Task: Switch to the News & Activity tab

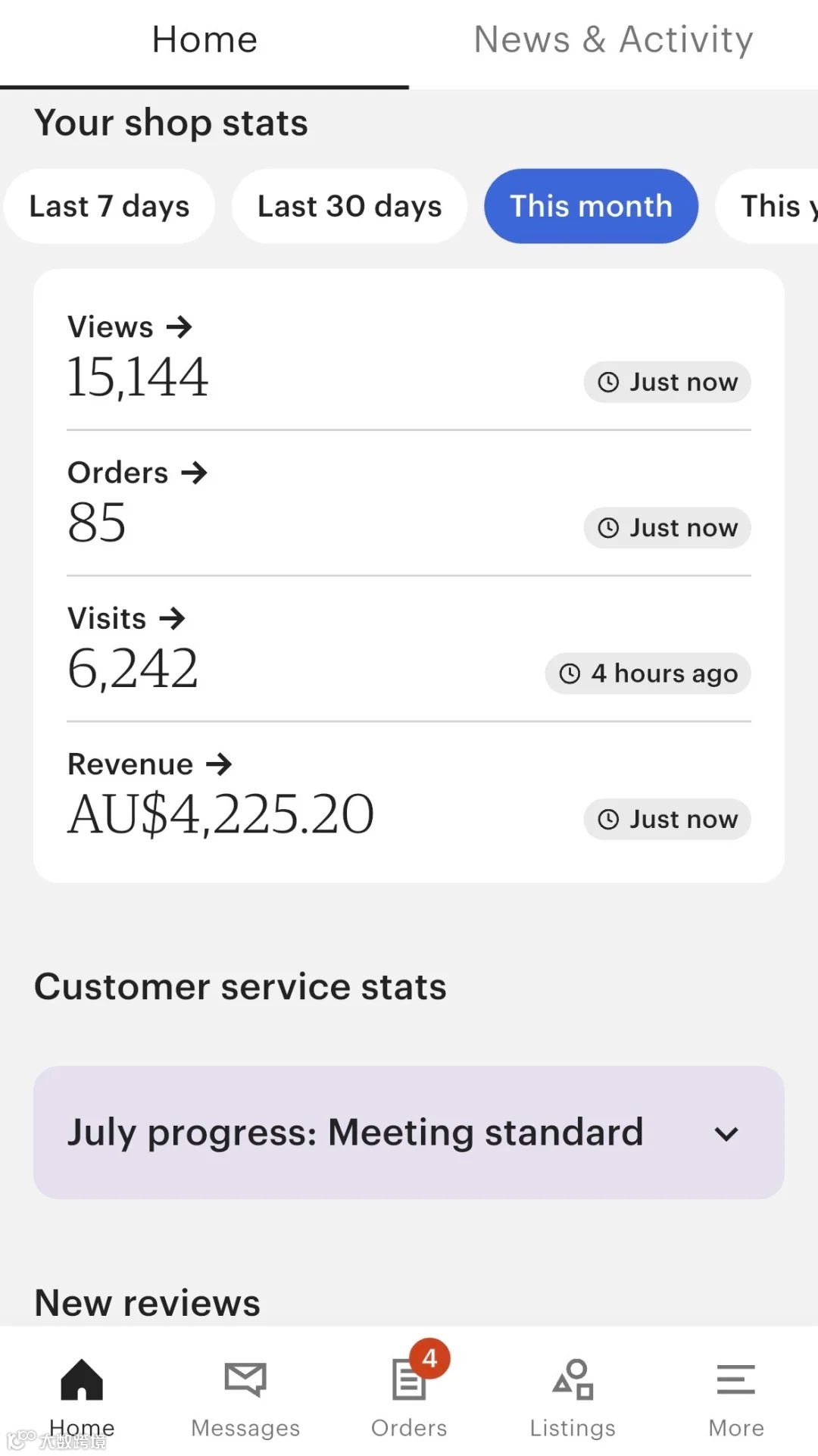Action: [x=613, y=39]
